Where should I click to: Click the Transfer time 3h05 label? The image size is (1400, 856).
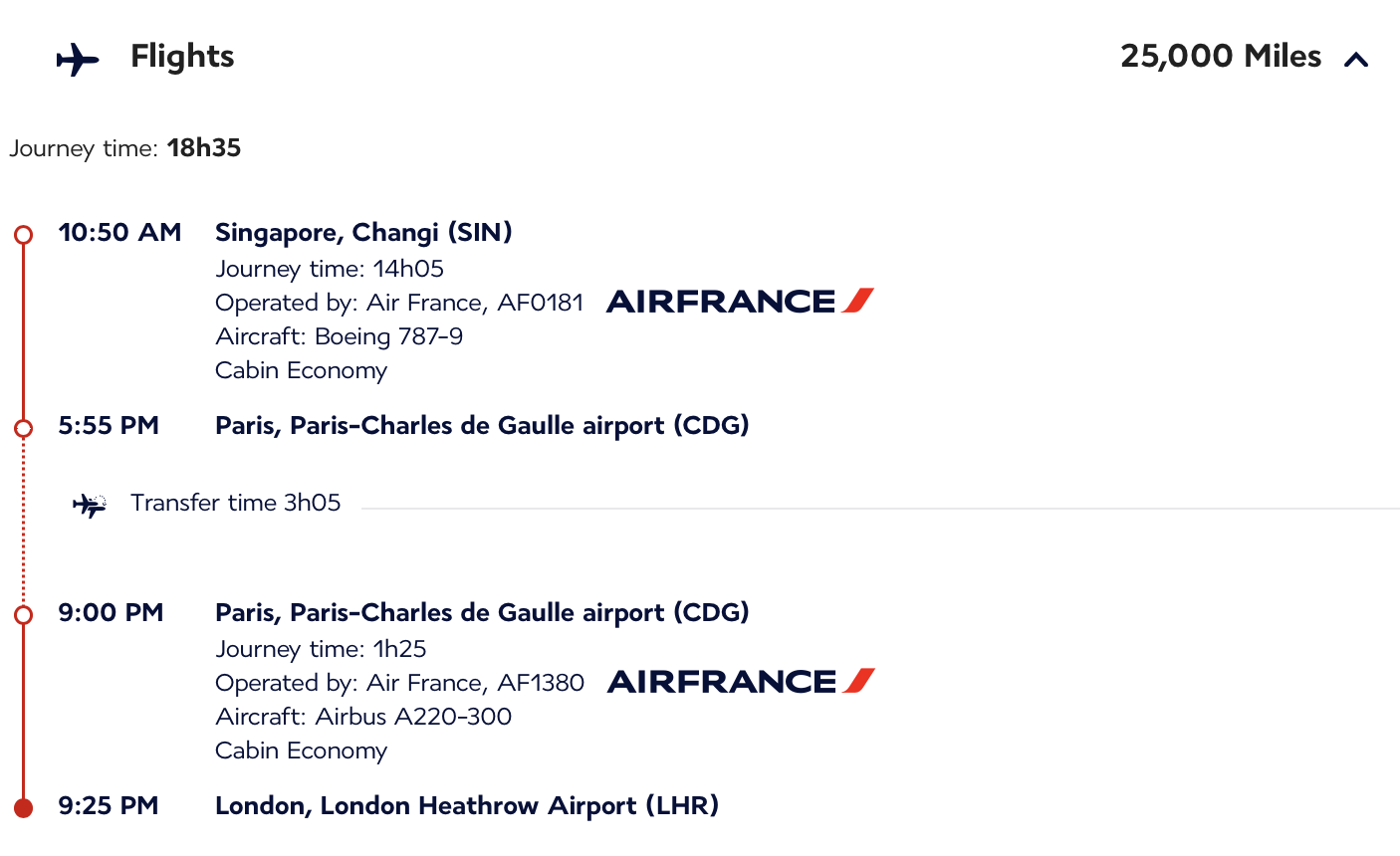point(235,503)
